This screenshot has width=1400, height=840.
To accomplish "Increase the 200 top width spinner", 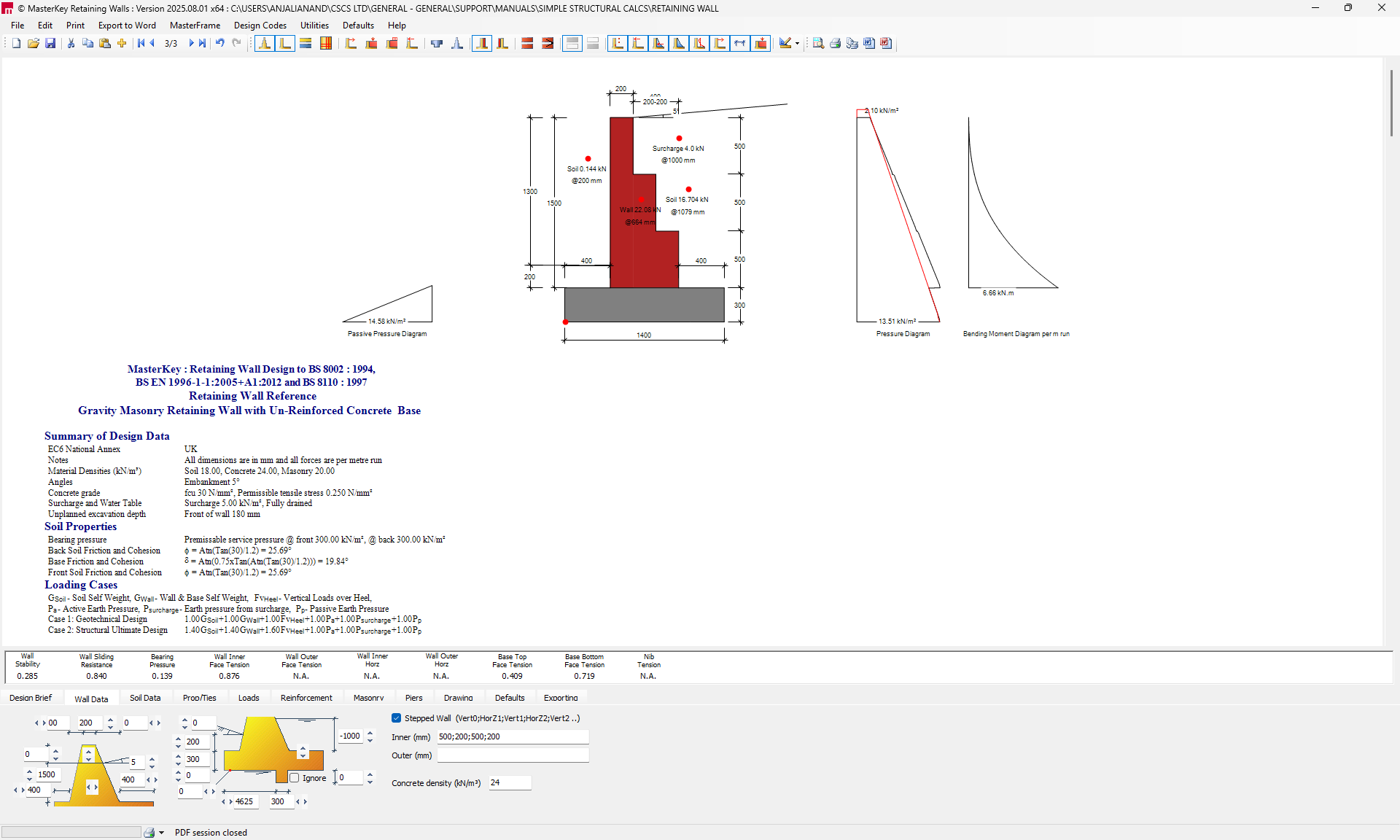I will [110, 720].
